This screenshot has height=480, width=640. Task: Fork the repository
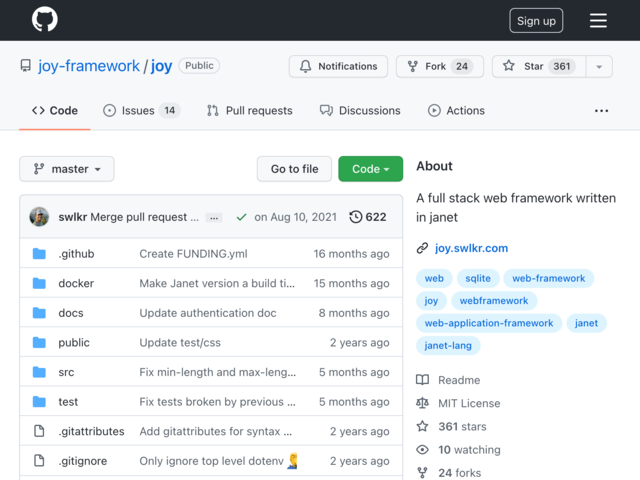click(x=440, y=66)
